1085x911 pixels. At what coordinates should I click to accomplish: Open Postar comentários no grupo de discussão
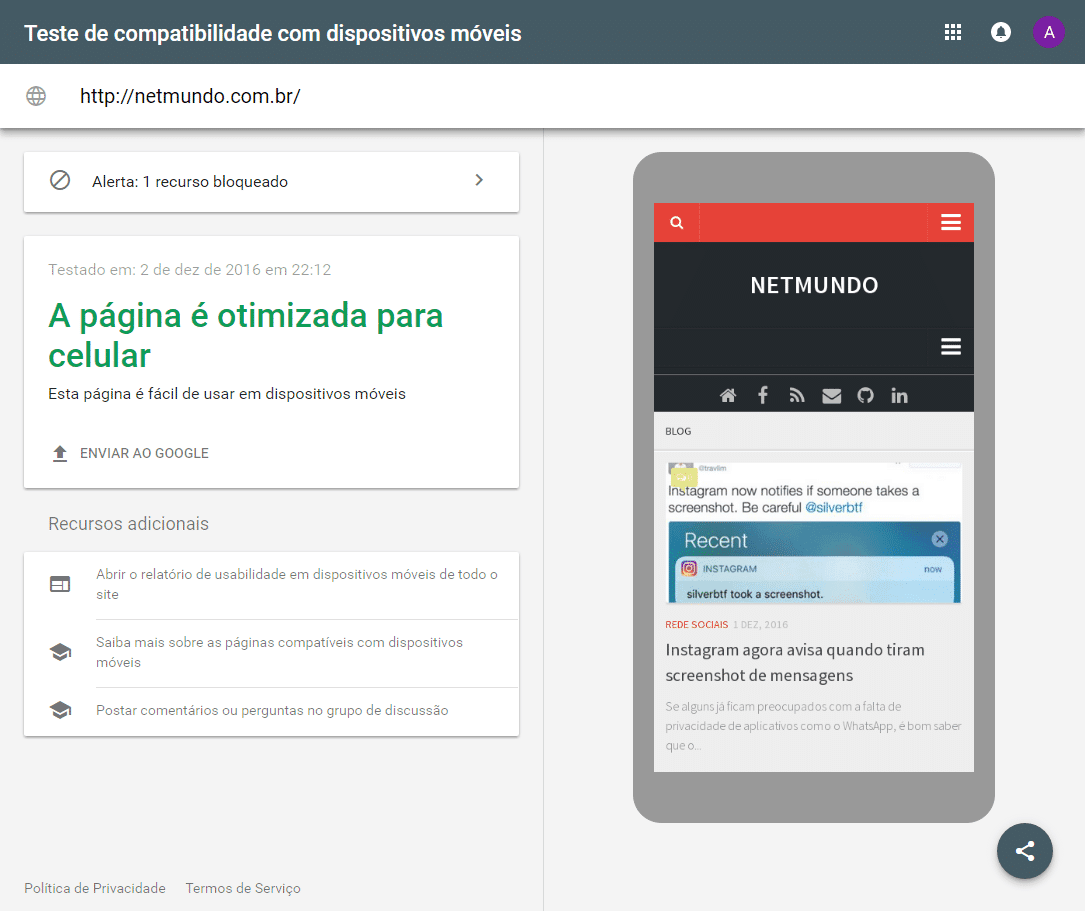(x=272, y=710)
